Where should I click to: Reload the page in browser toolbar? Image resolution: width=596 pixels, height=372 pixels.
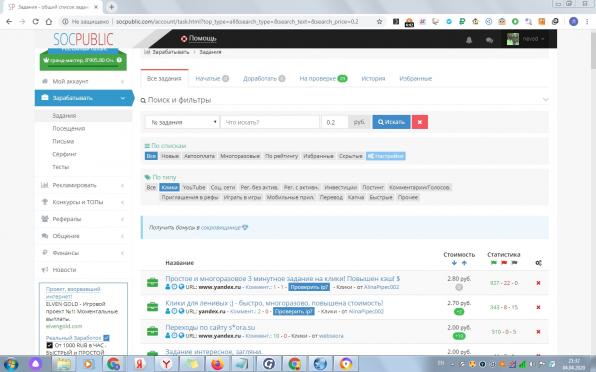[35, 22]
